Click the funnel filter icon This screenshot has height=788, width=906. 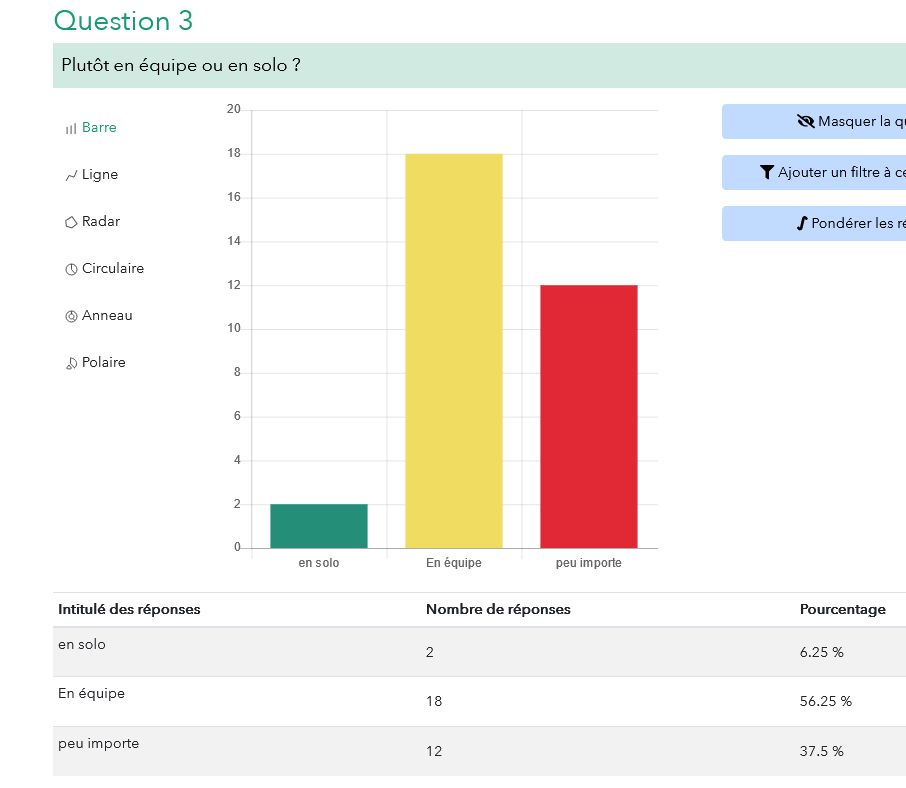click(x=767, y=173)
